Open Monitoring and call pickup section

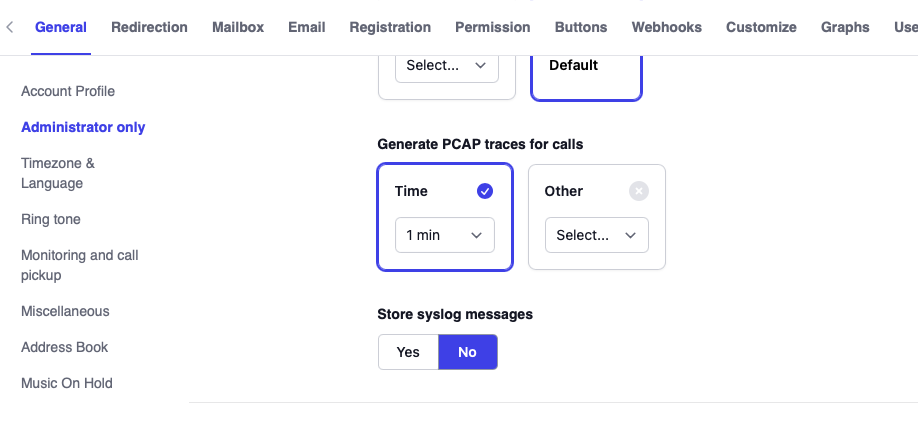[x=79, y=265]
